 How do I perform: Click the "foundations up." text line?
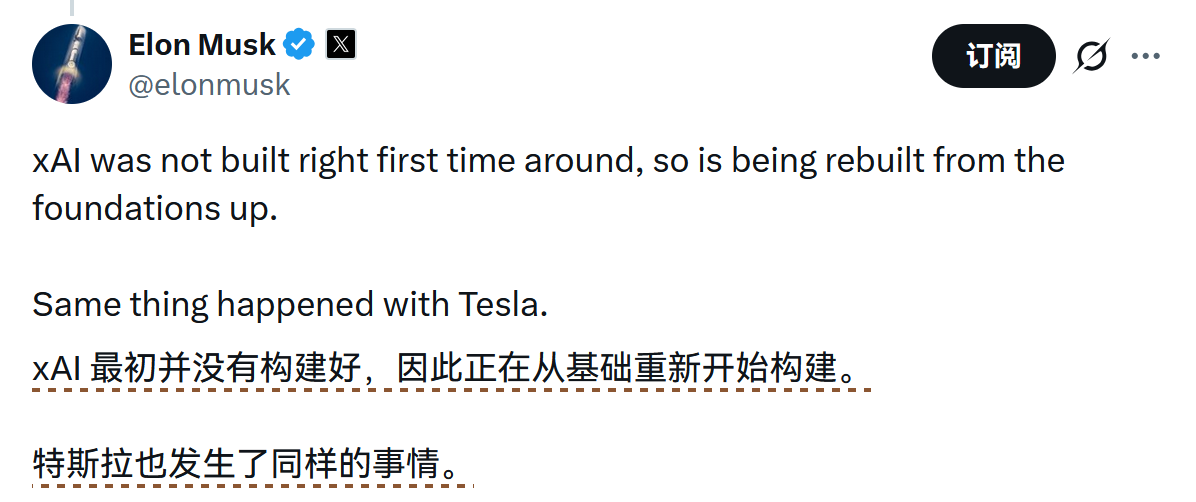(154, 209)
